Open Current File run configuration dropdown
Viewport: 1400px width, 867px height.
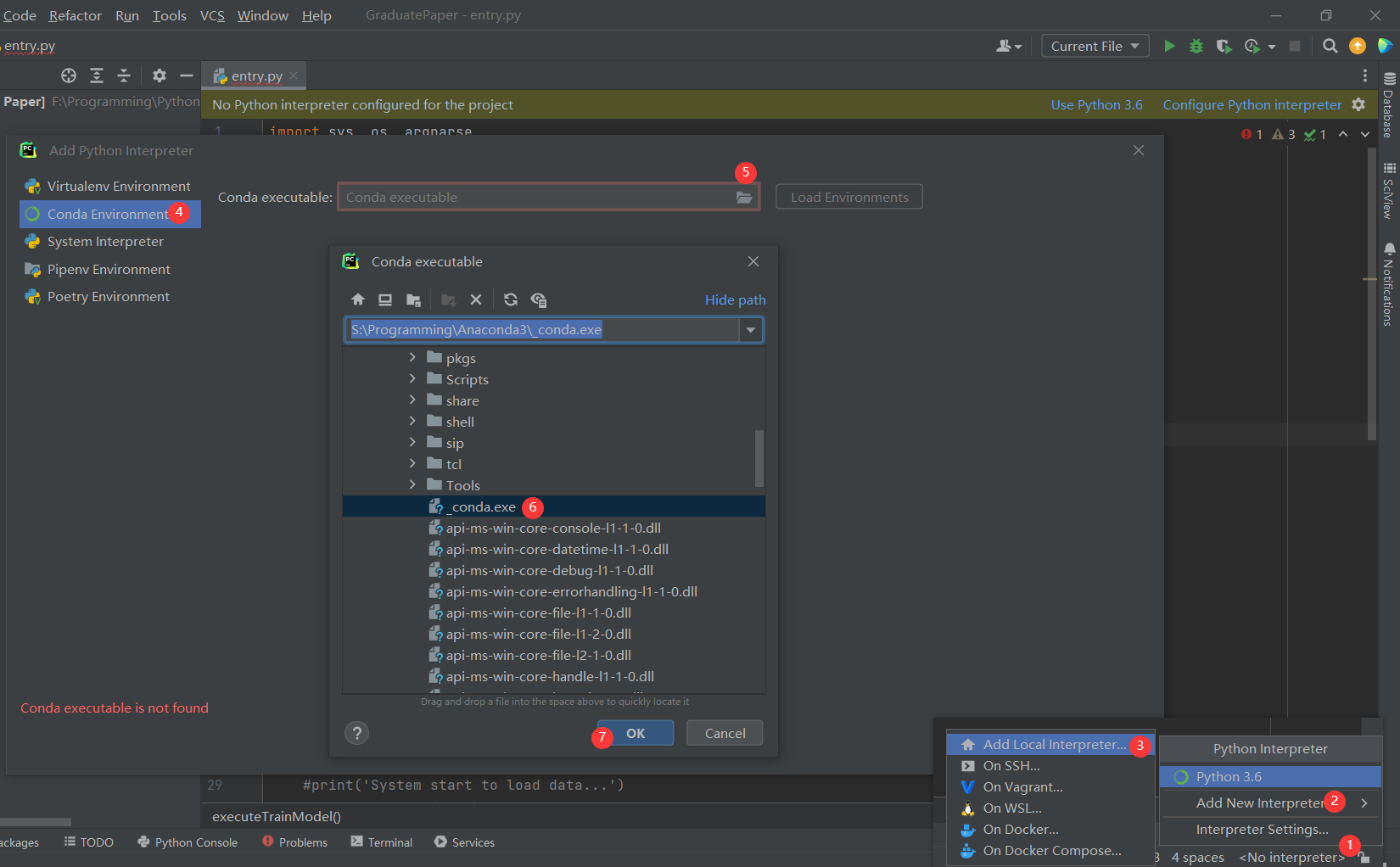click(x=1095, y=46)
